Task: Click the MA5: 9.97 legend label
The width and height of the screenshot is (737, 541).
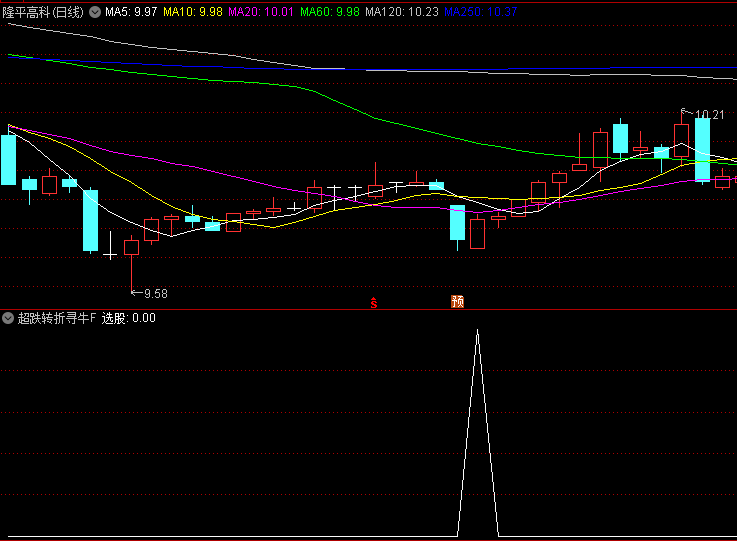Action: [131, 12]
